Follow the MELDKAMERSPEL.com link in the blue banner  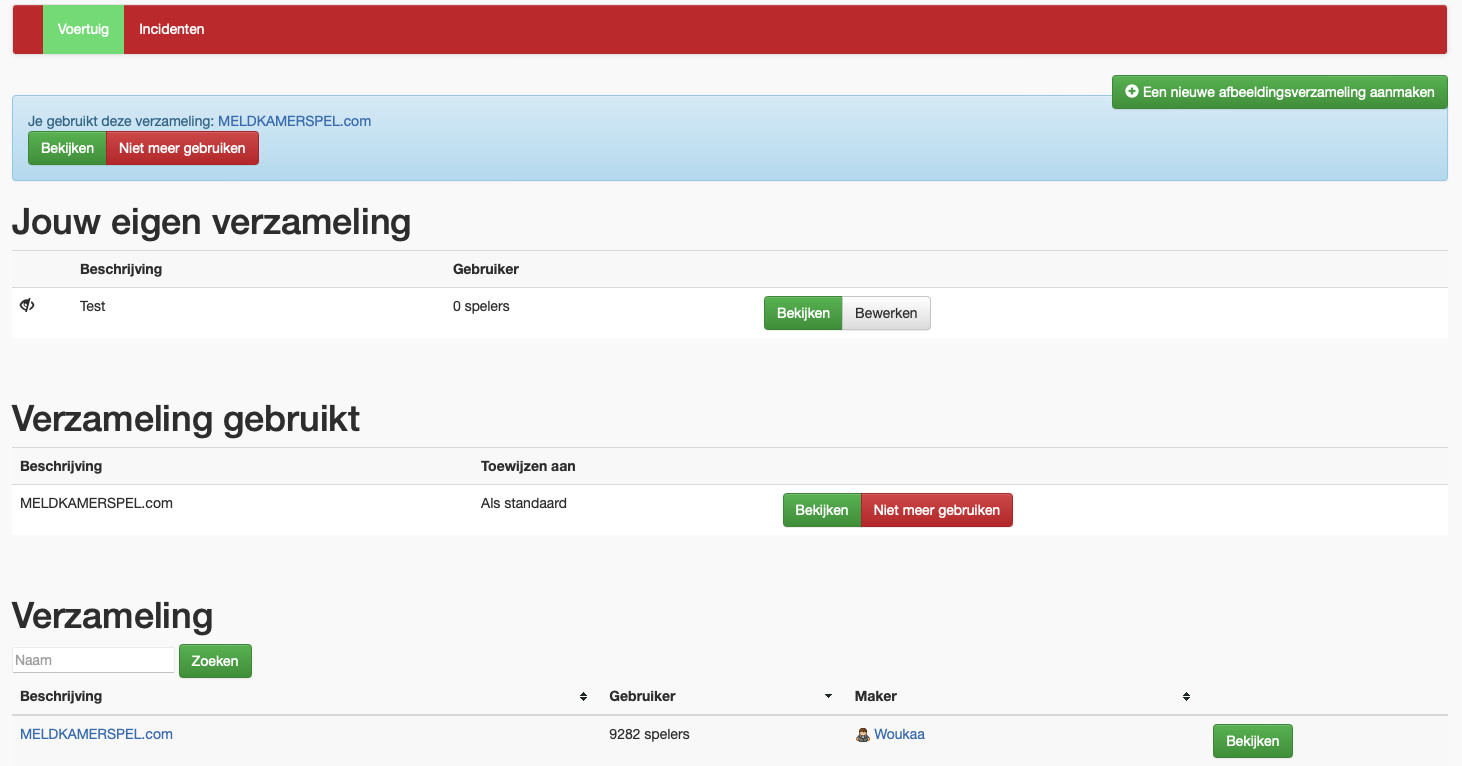coord(294,121)
